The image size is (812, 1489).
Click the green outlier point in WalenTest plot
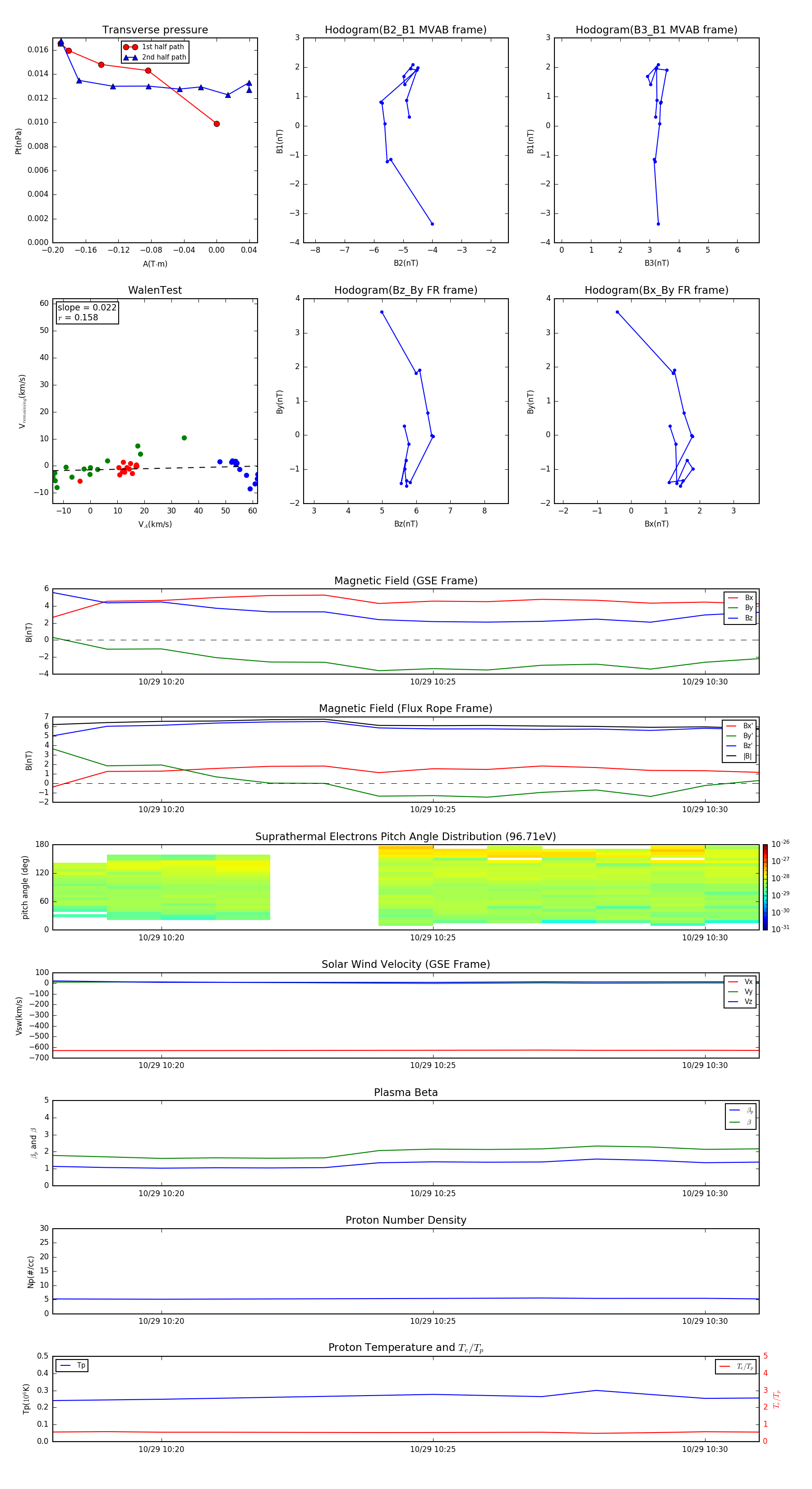pos(185,438)
